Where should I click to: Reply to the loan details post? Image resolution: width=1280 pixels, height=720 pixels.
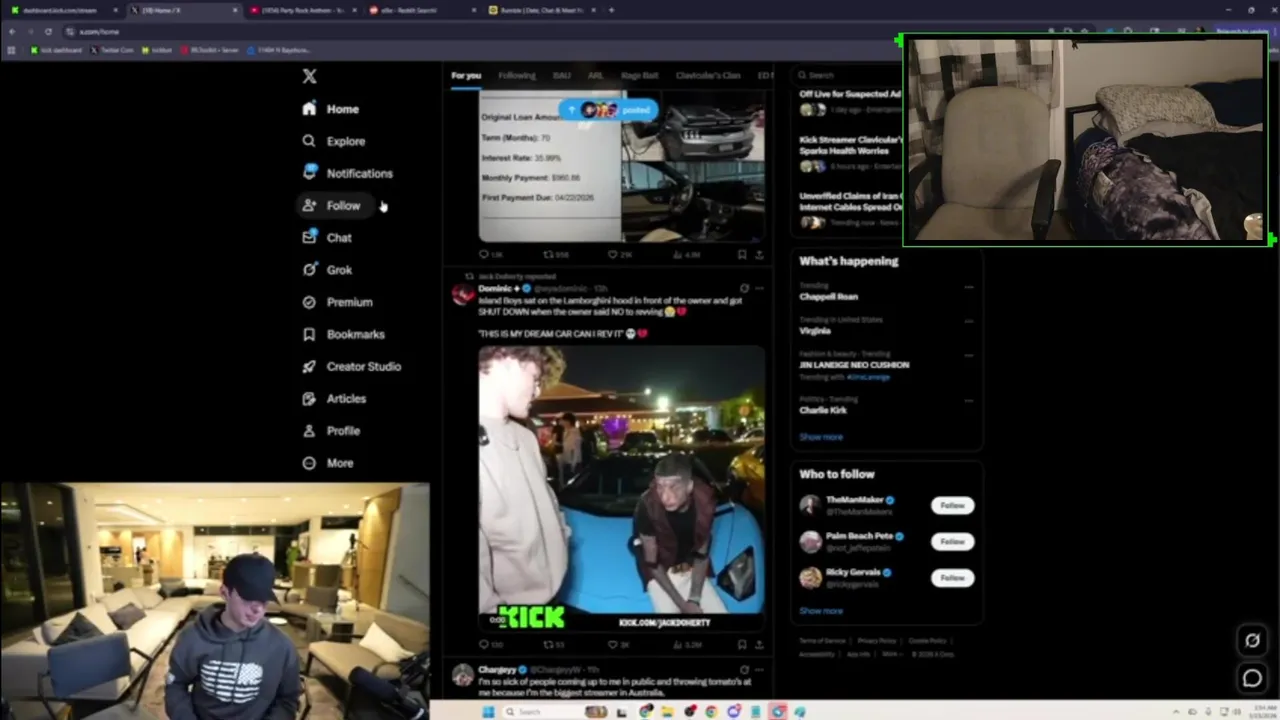[490, 255]
